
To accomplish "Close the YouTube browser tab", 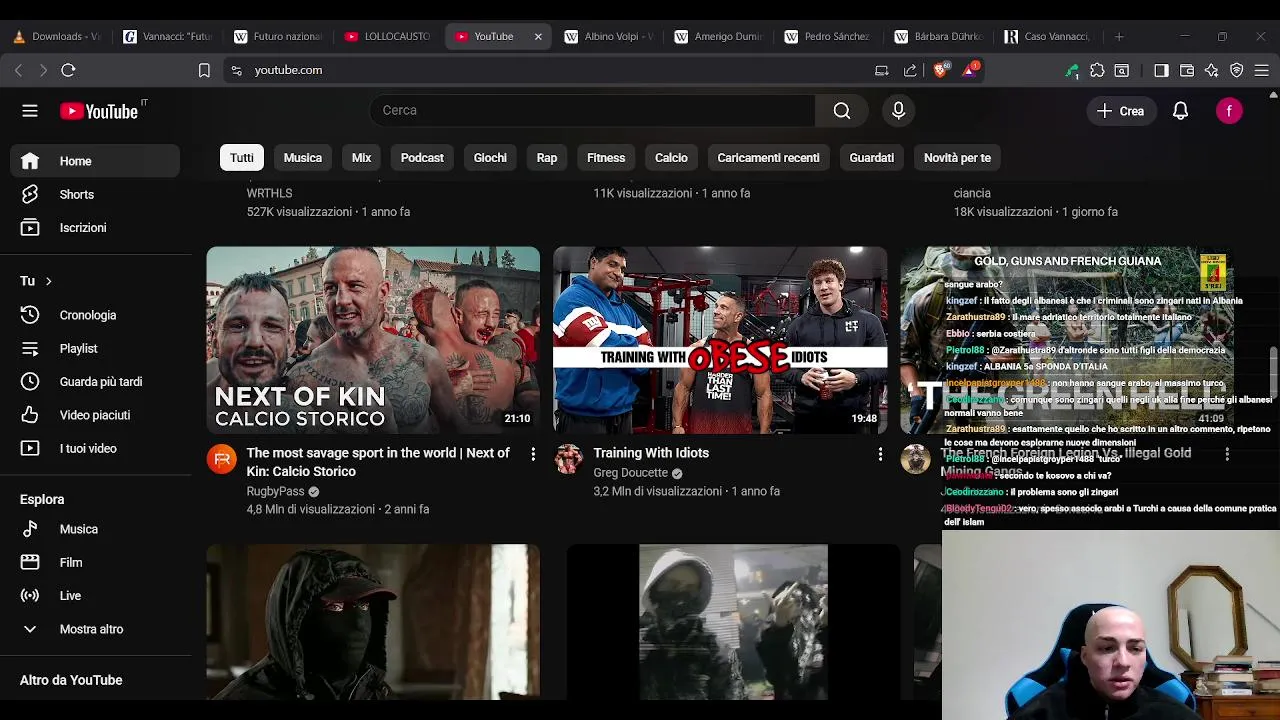I will 538,36.
